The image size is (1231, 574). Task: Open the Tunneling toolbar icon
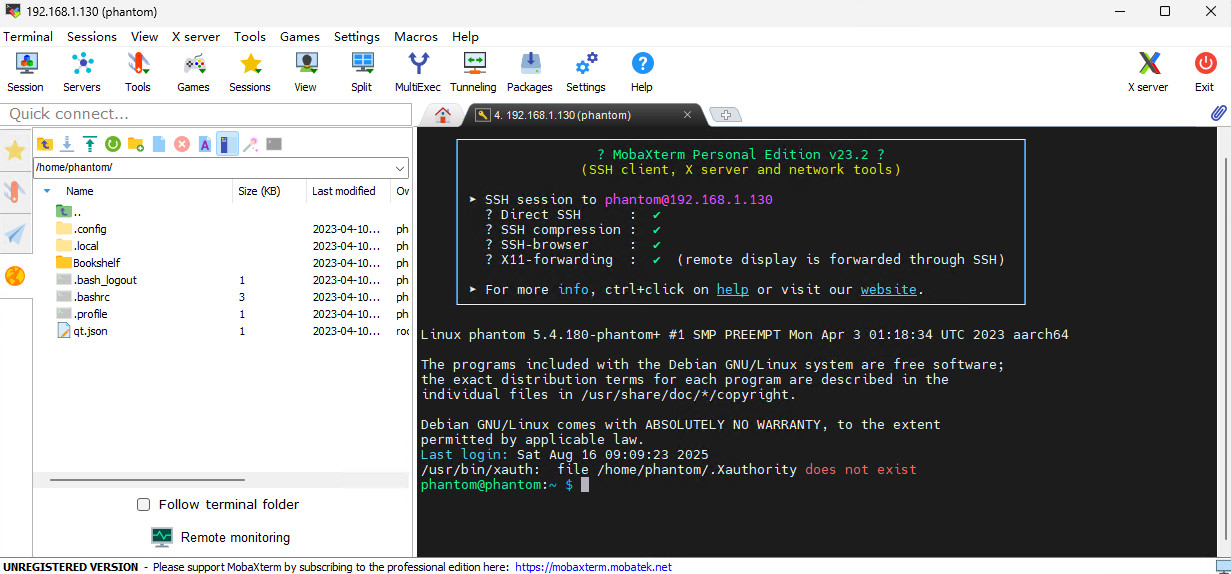coord(473,72)
